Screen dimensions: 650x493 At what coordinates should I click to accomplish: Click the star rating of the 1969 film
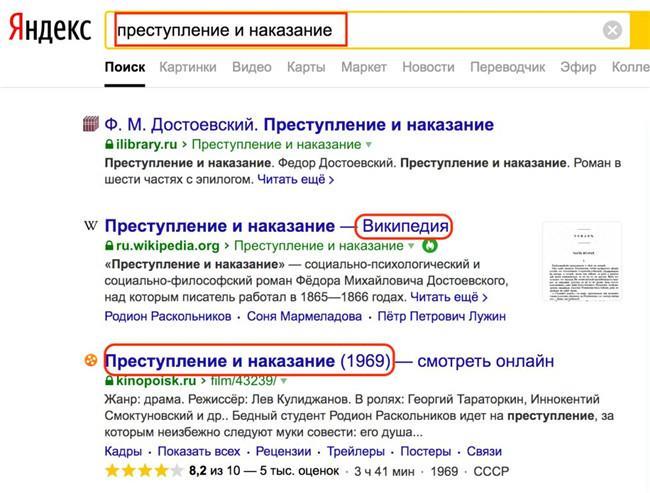(x=144, y=471)
